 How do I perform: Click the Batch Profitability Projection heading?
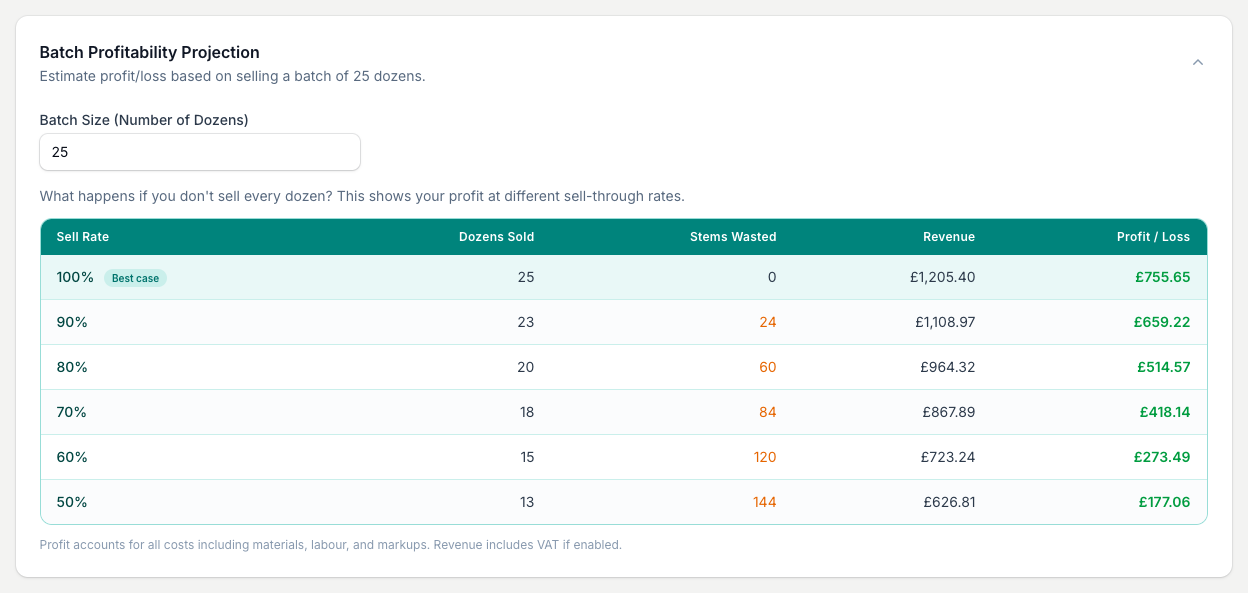[x=149, y=52]
